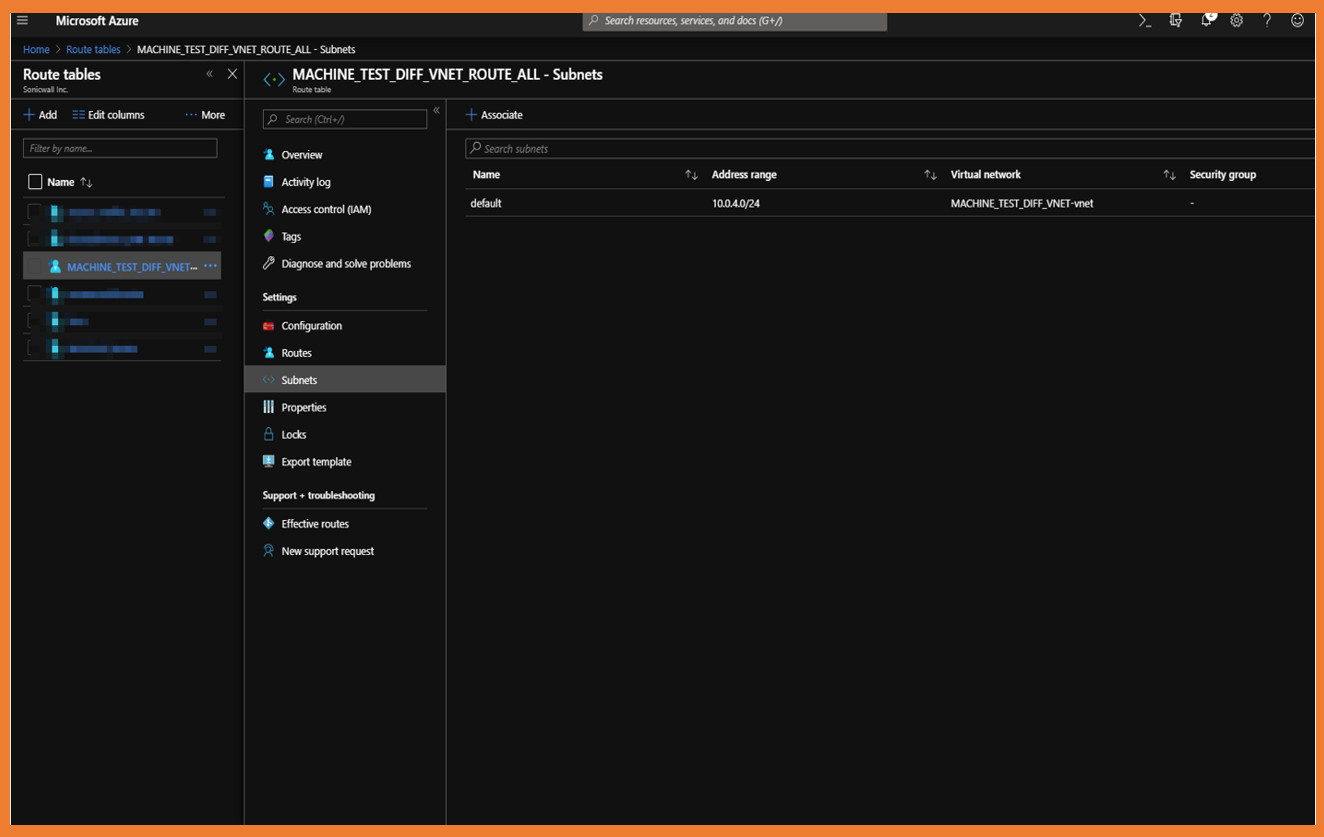Open Properties menu item

click(x=303, y=407)
